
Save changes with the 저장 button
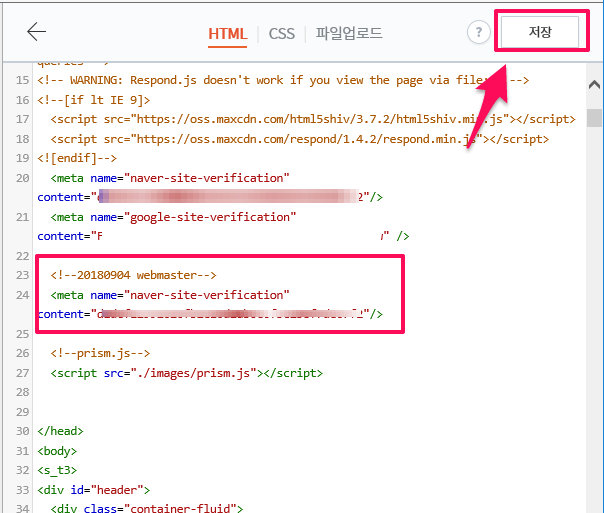tap(540, 32)
